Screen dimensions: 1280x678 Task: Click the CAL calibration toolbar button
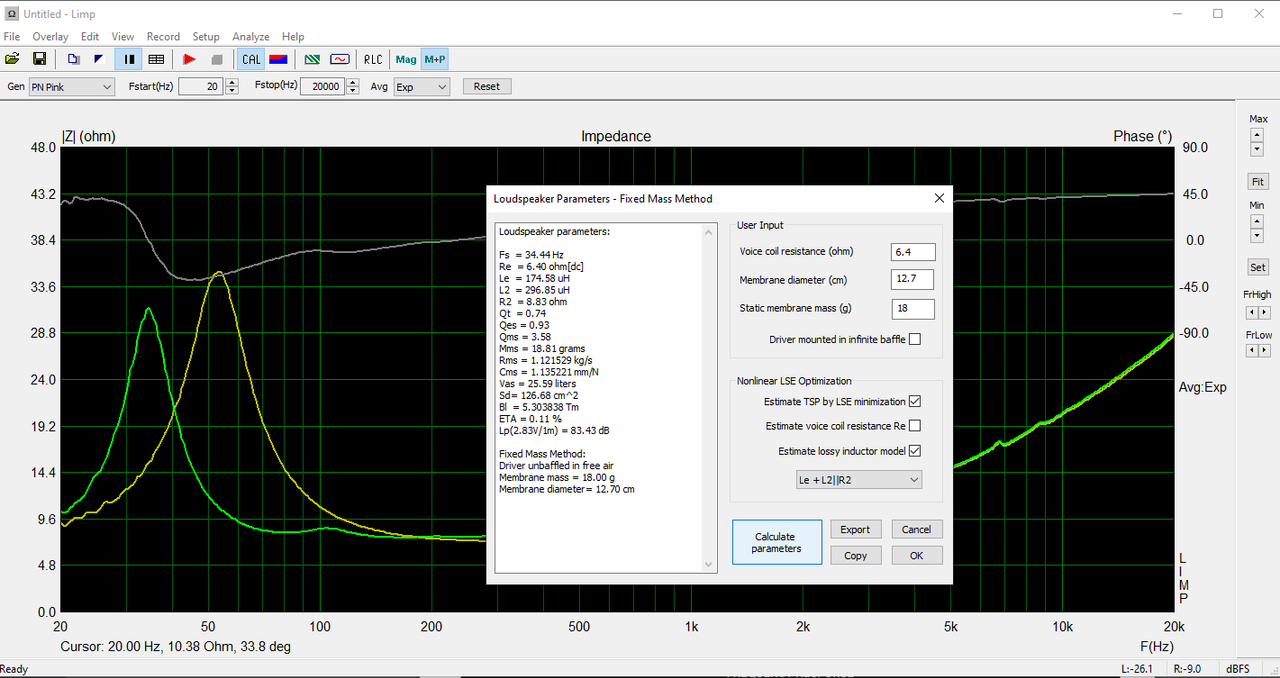pyautogui.click(x=251, y=59)
